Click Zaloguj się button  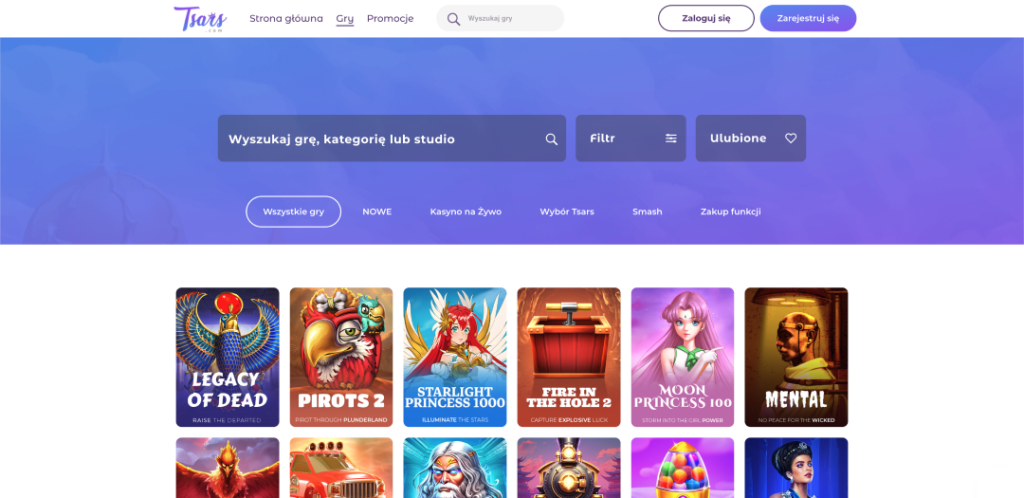coord(706,18)
